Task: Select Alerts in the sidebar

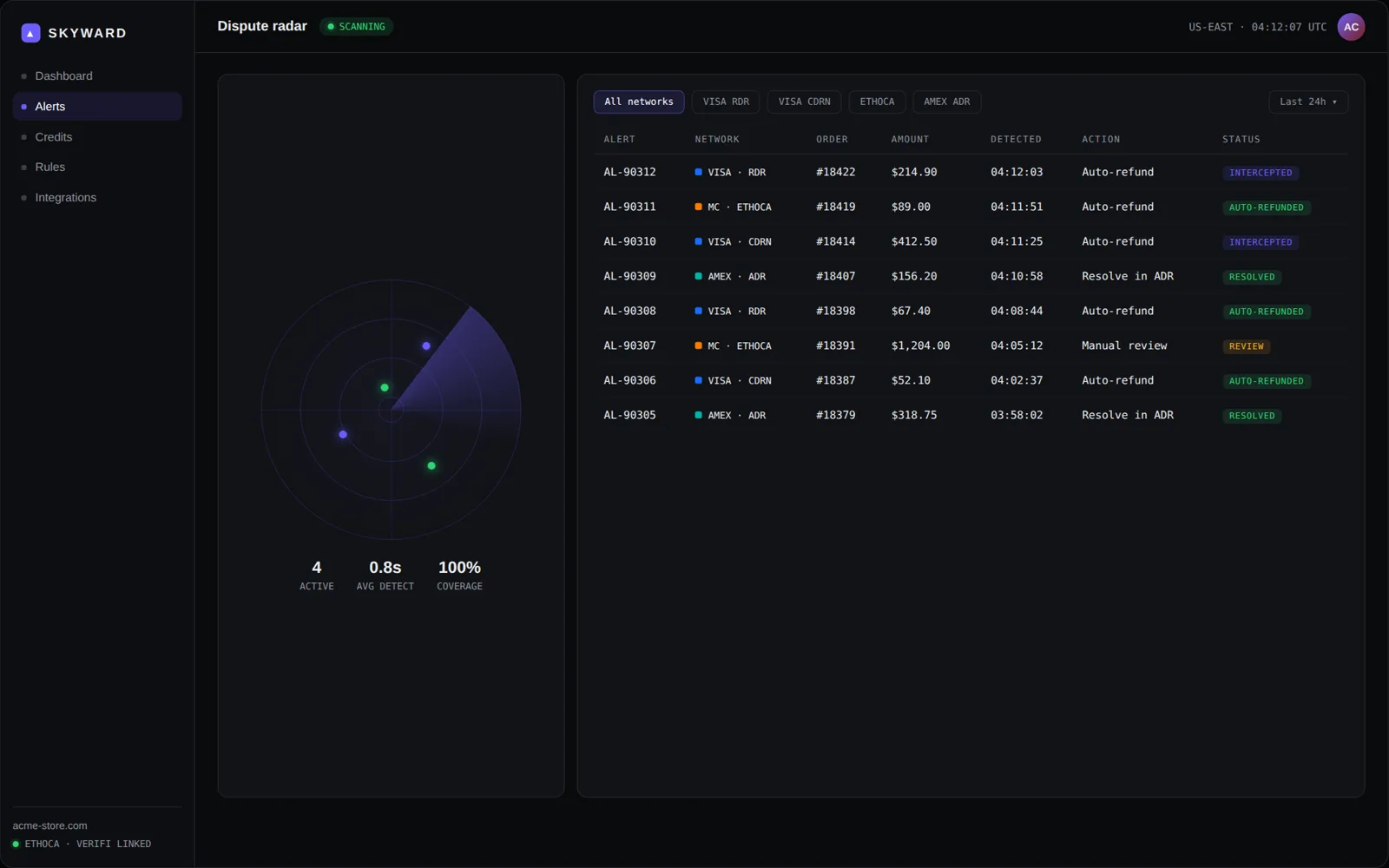Action: pyautogui.click(x=97, y=107)
